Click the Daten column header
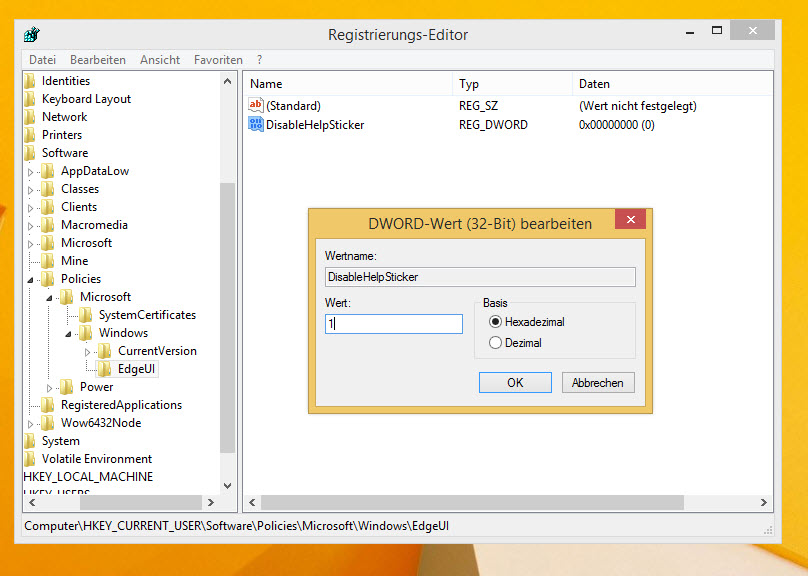This screenshot has width=808, height=576. 672,83
